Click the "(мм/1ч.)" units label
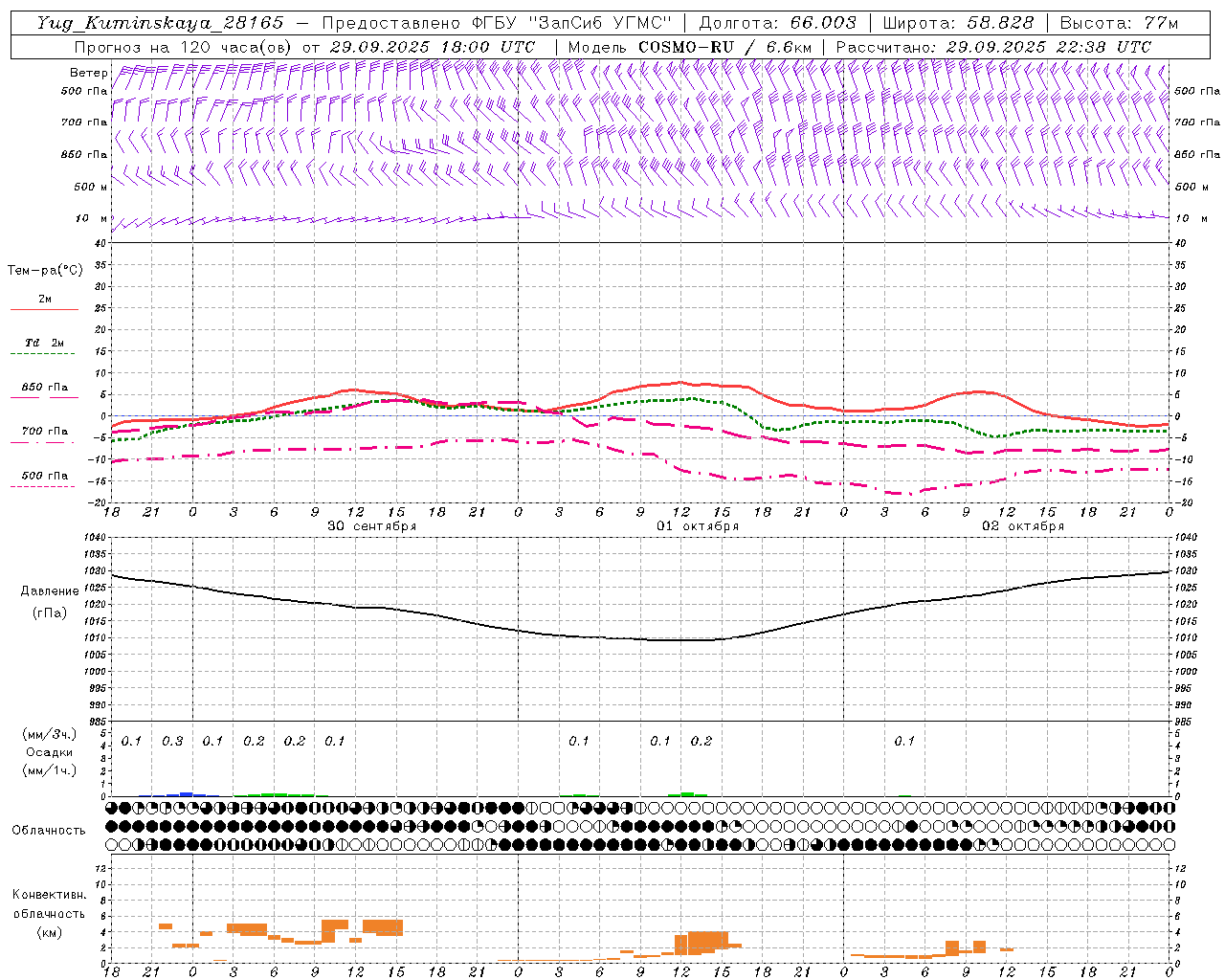1225x980 pixels. [50, 770]
